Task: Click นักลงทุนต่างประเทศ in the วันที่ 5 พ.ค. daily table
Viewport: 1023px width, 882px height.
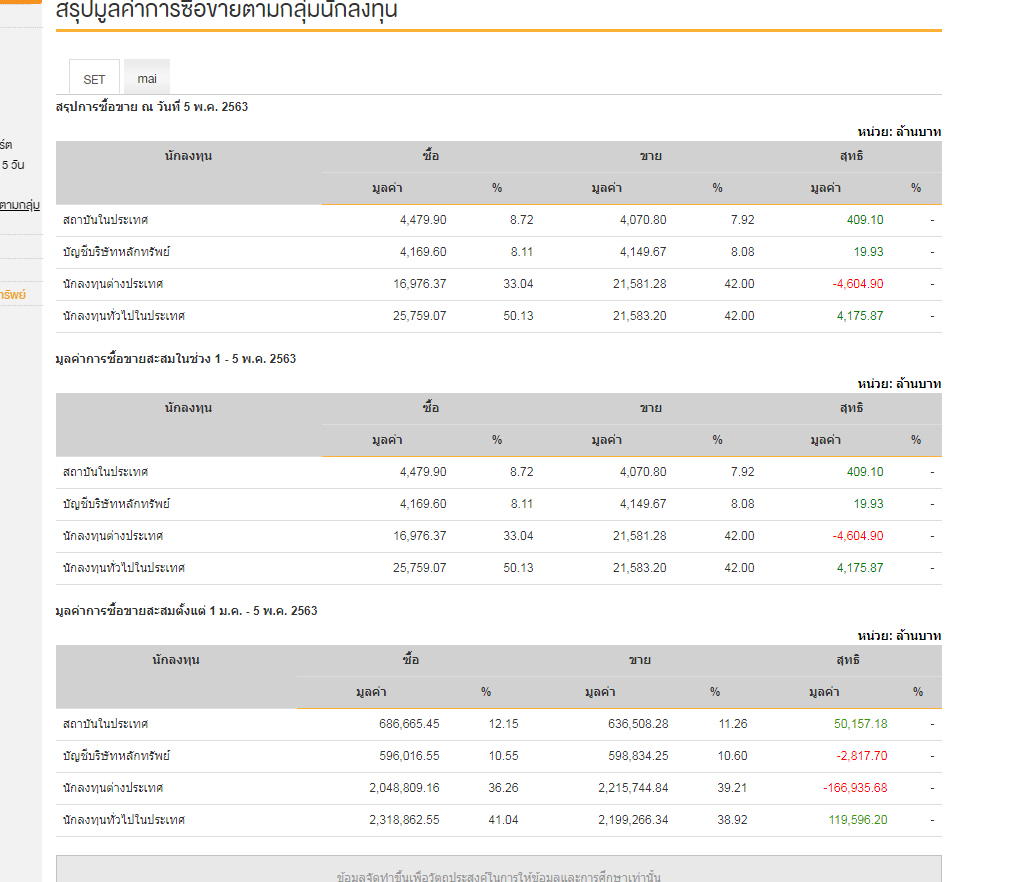Action: pos(113,284)
